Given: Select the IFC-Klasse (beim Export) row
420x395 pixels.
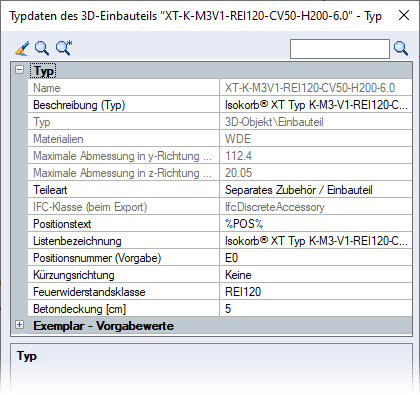Looking at the screenshot, I should pos(220,207).
